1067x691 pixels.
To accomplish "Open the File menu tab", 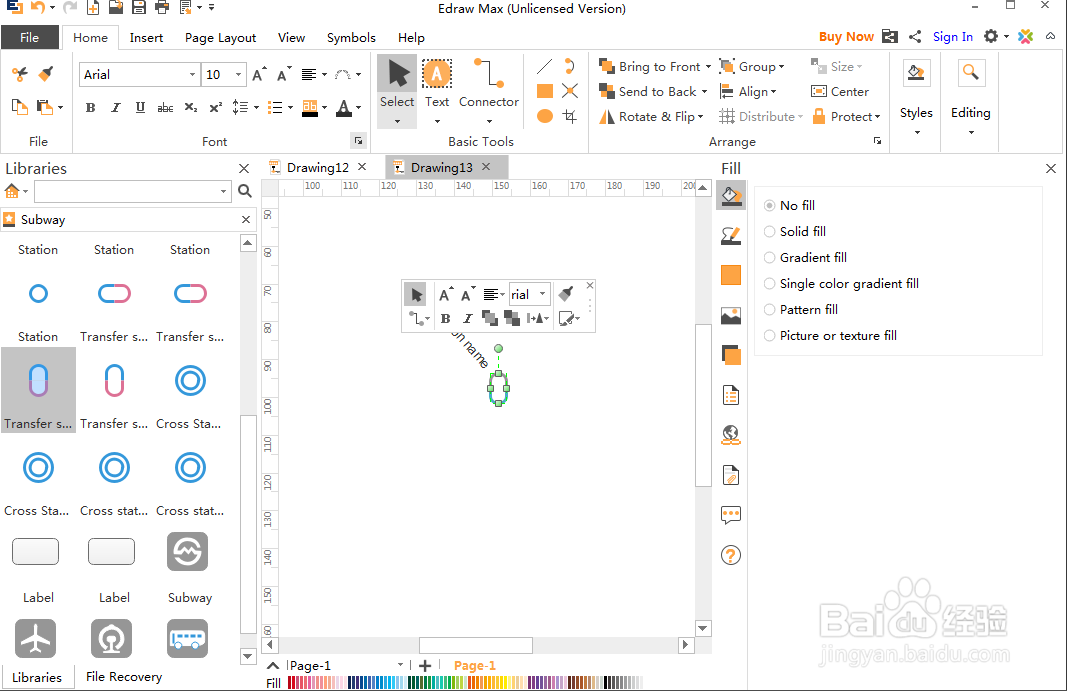I will point(29,37).
